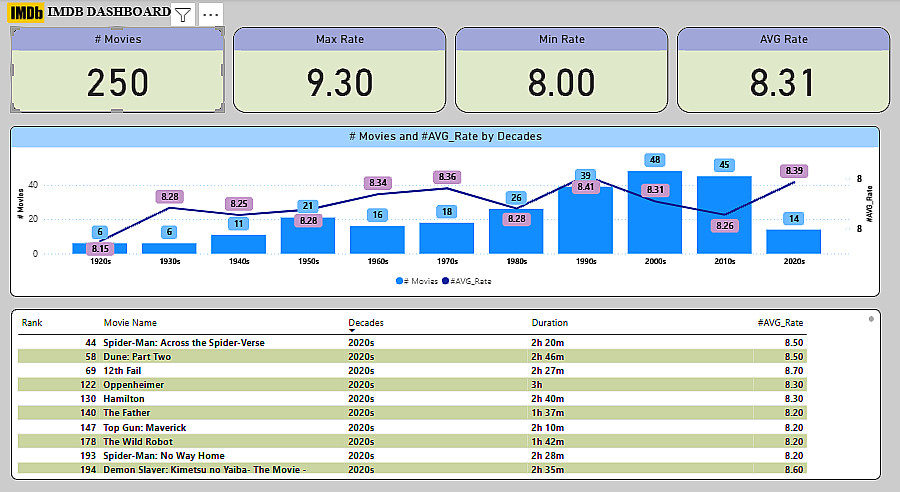The image size is (900, 492).
Task: Click the 48 movies data label
Action: [x=655, y=160]
